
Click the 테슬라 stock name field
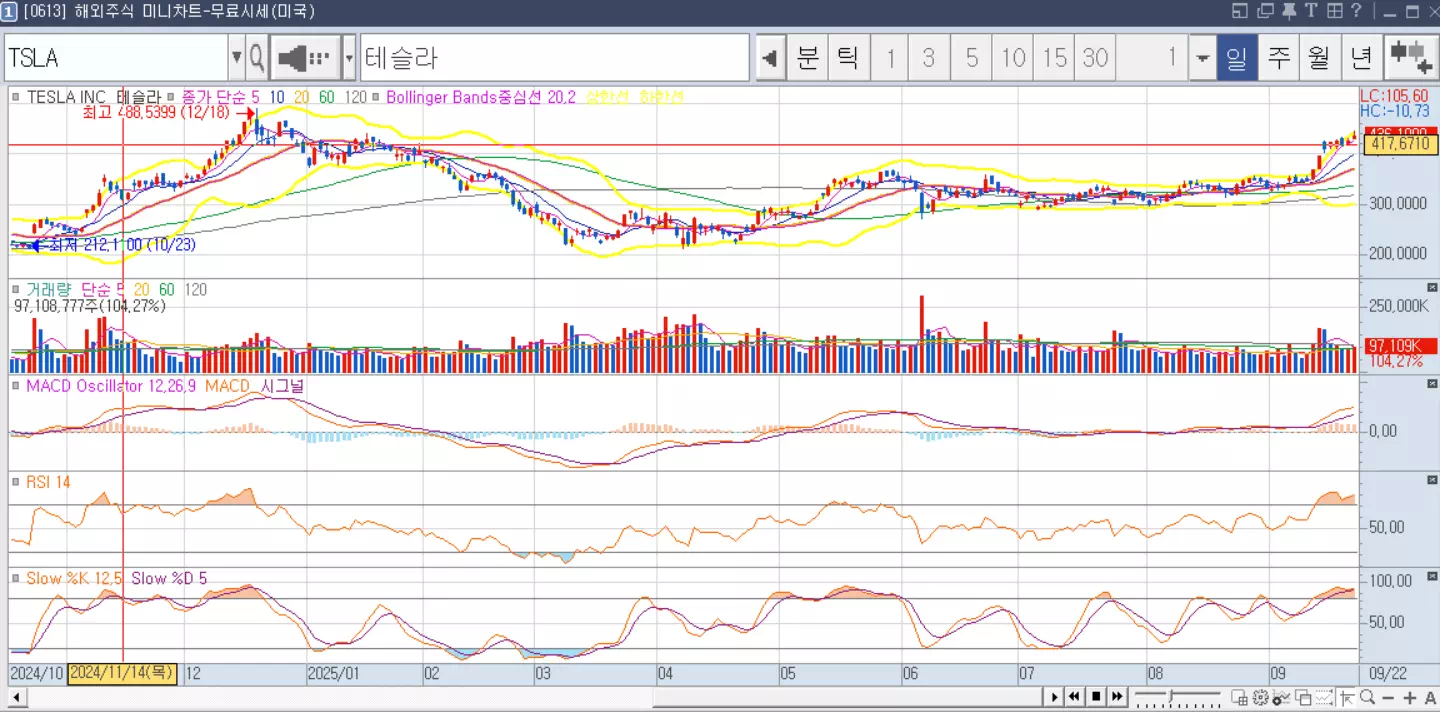(554, 58)
